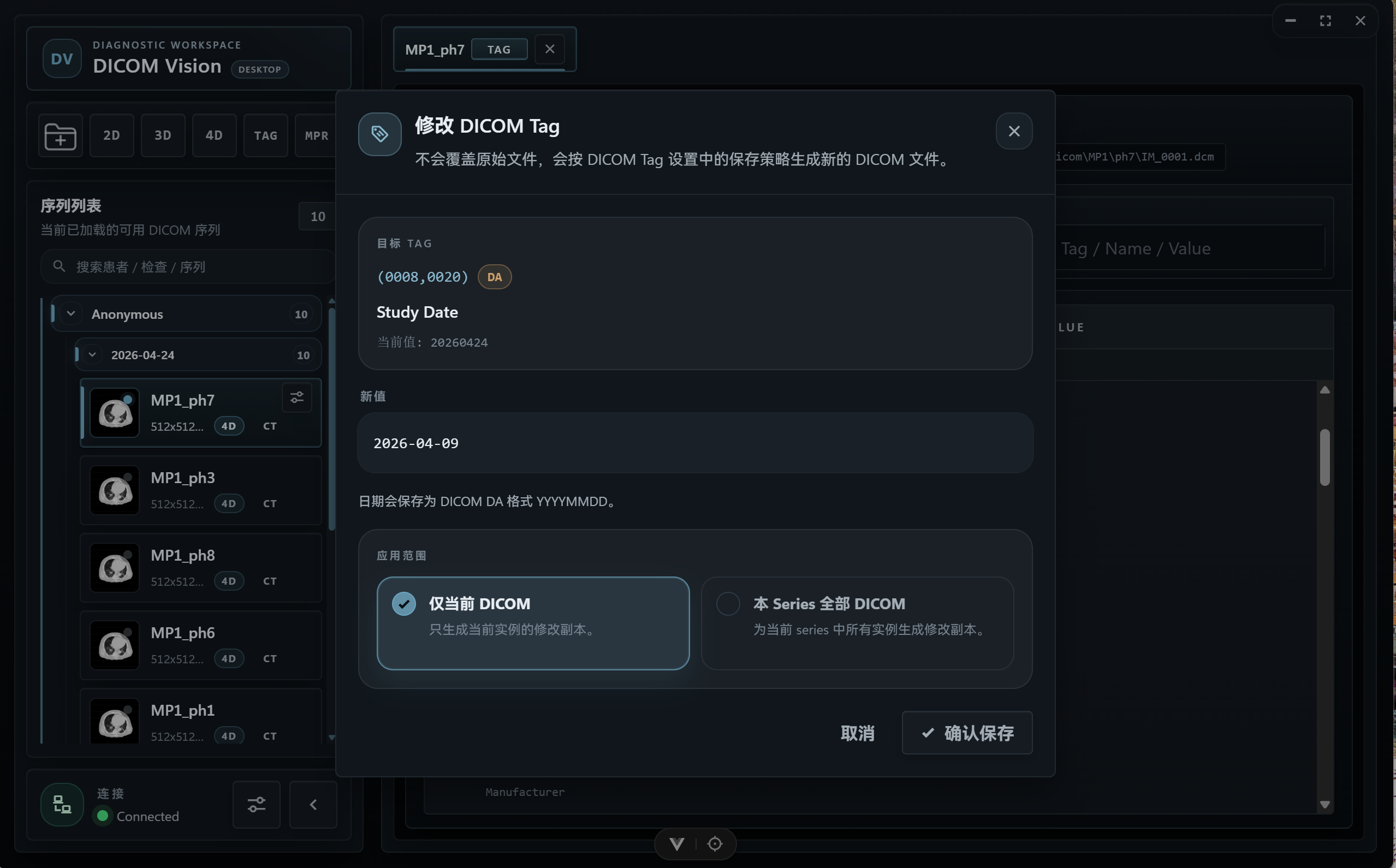Click the crosshair target icon in dock
The image size is (1396, 868).
point(715,844)
